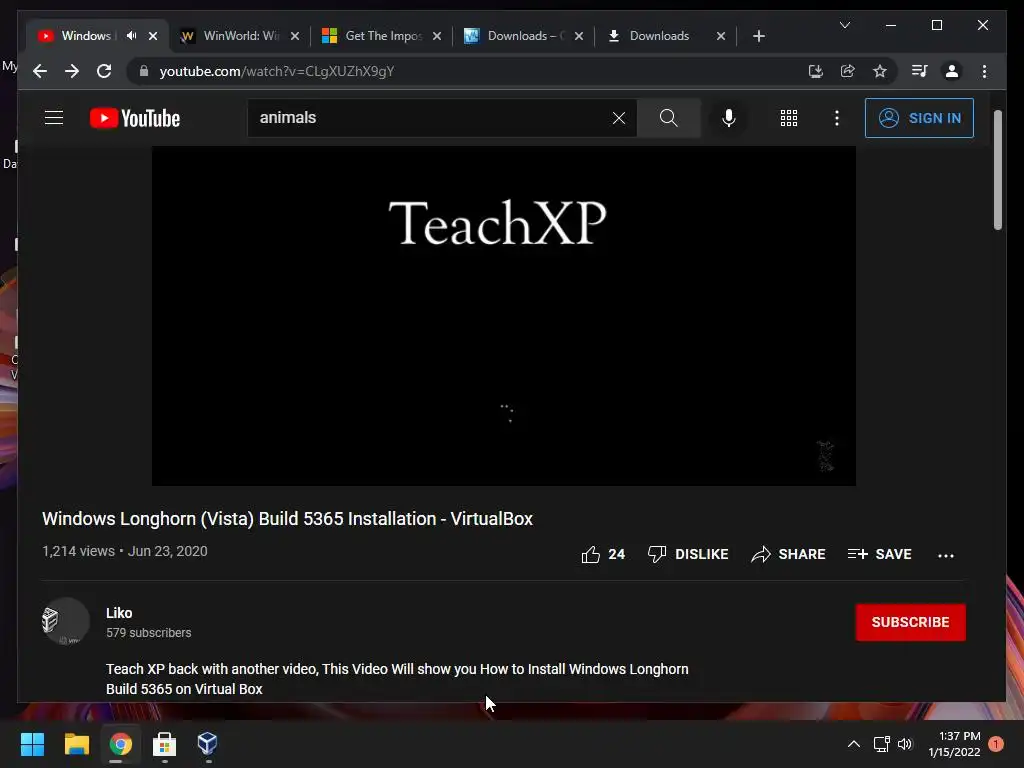Close the WinWorld tab
Viewport: 1024px width, 768px height.
[x=295, y=36]
